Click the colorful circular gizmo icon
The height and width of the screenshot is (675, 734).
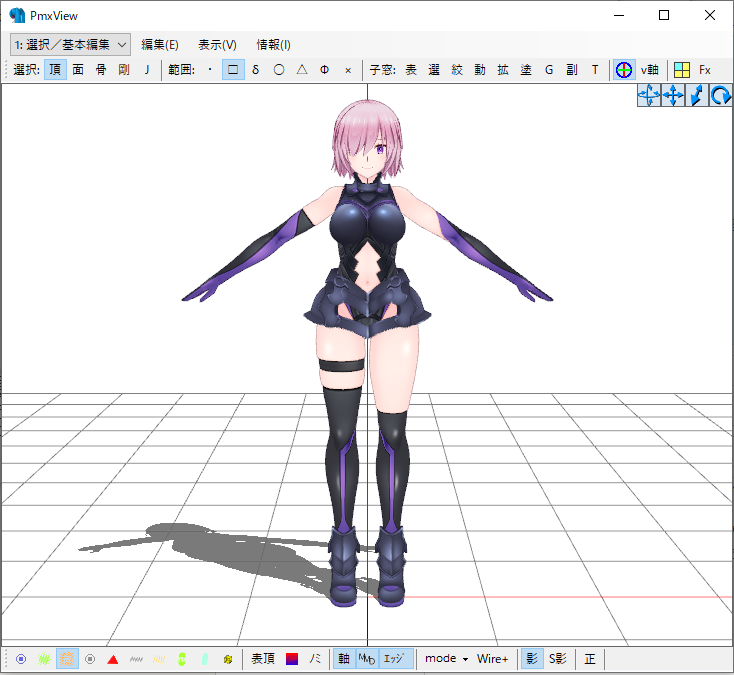(x=623, y=70)
